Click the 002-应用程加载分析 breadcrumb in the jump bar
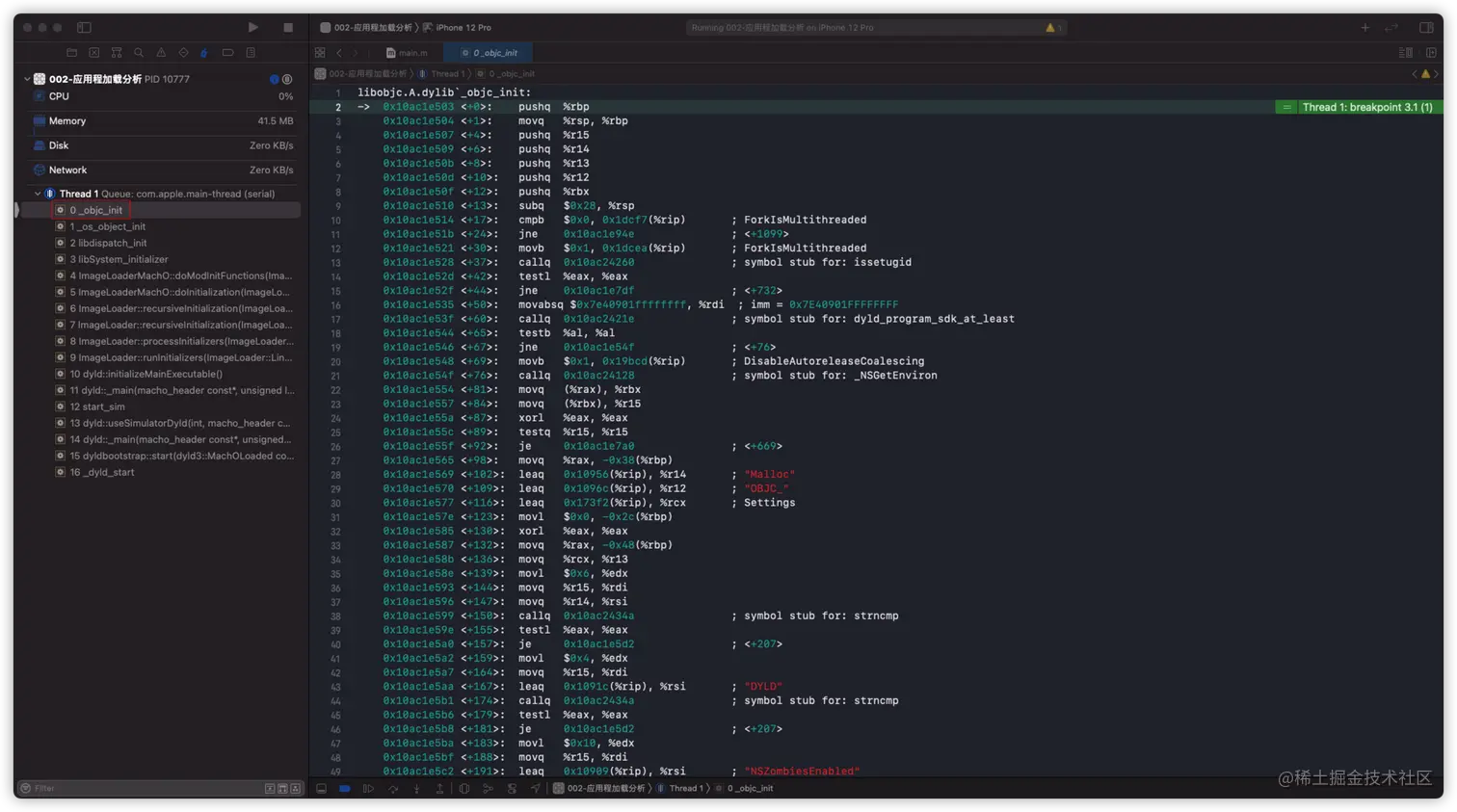This screenshot has width=1457, height=812. (x=360, y=74)
